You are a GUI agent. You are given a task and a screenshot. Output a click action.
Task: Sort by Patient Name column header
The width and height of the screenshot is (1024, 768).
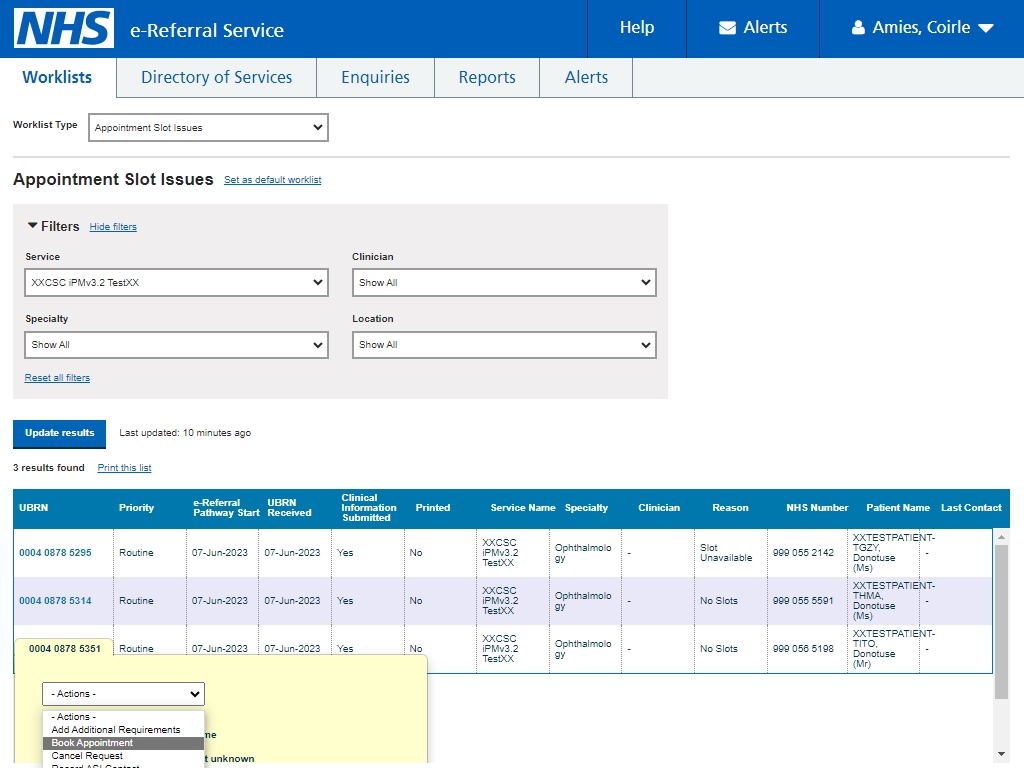[898, 507]
